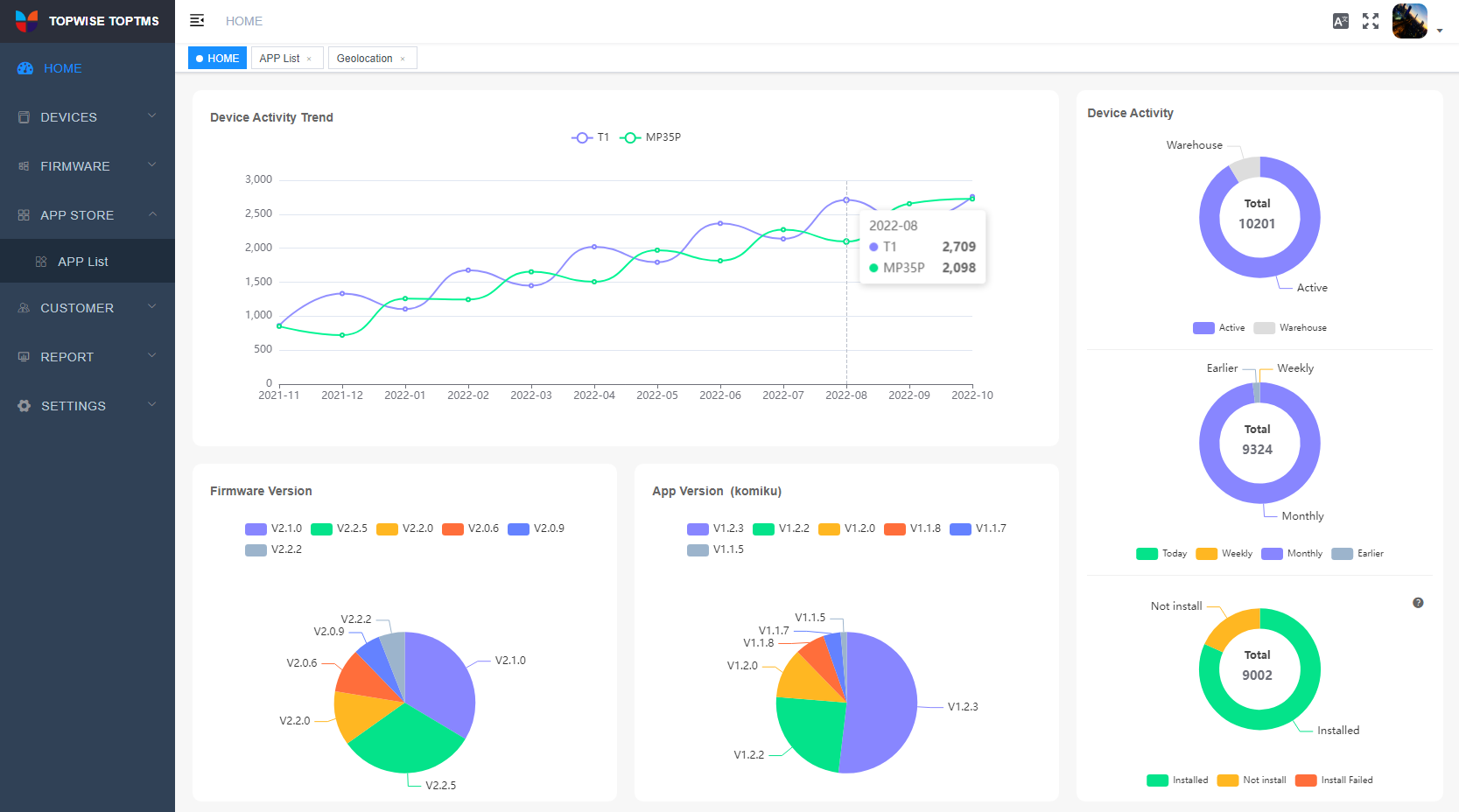Click the V2.2.5 firmware legend color swatch
This screenshot has width=1459, height=812.
321,528
